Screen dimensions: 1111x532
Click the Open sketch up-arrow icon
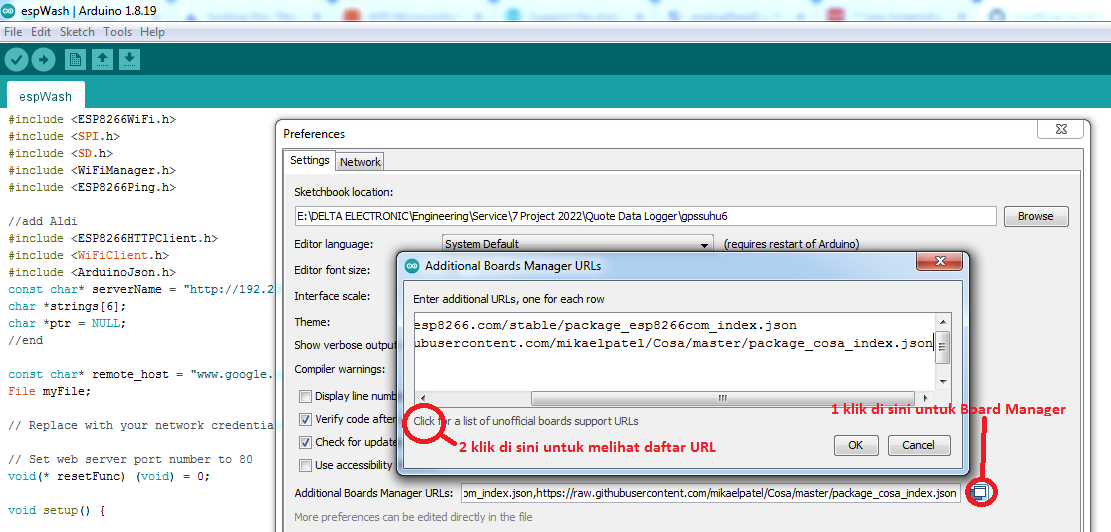(102, 60)
